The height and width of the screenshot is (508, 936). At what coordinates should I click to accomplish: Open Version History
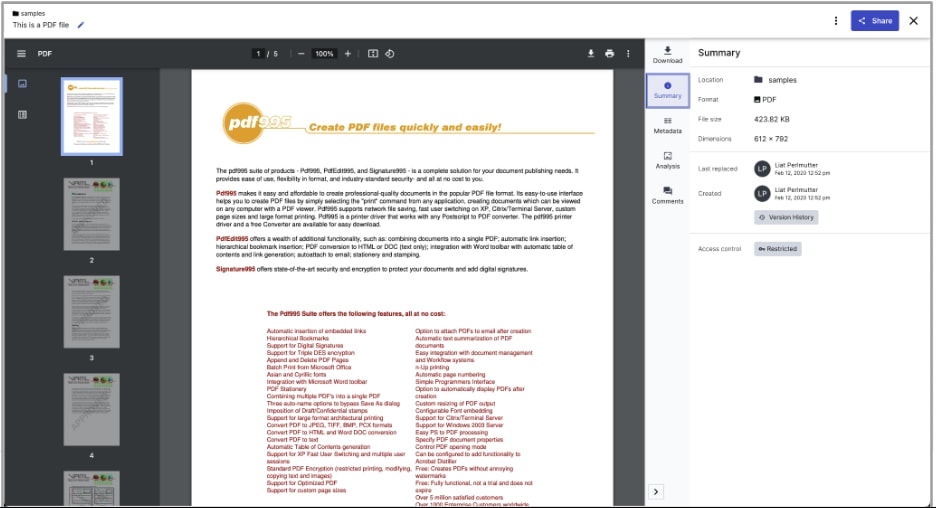[x=786, y=217]
